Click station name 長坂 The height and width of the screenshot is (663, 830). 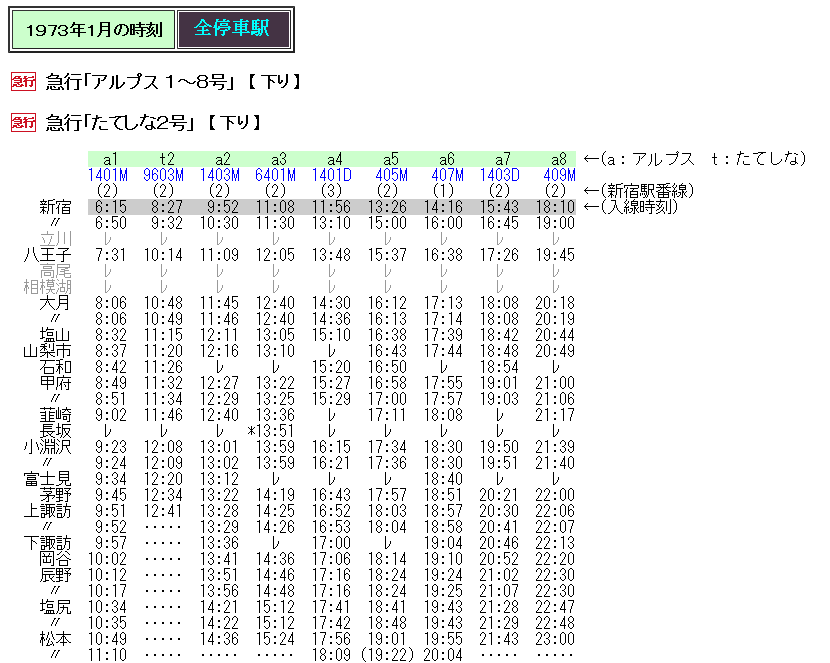point(55,431)
